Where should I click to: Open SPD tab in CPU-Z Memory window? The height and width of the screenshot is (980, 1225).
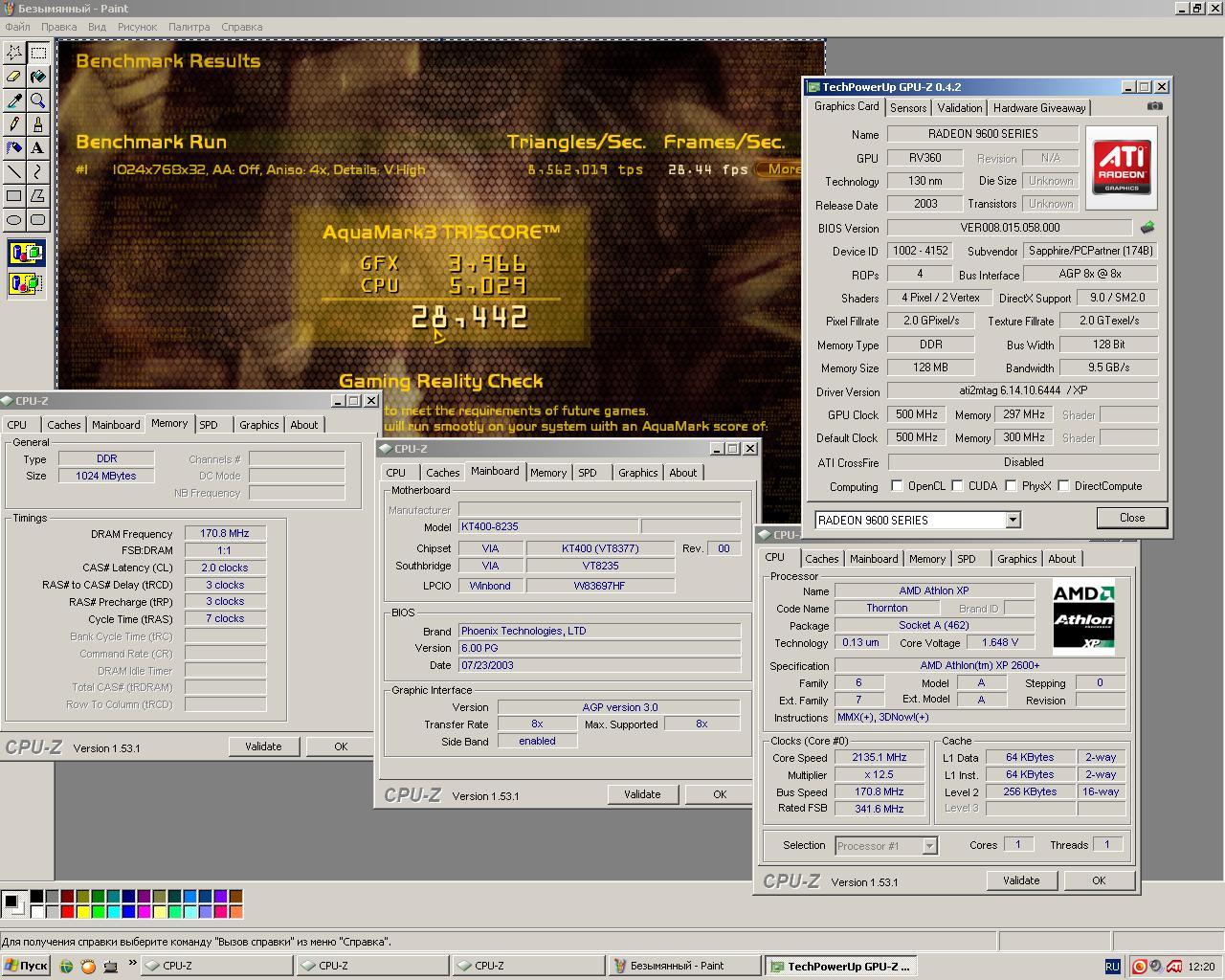click(x=209, y=425)
